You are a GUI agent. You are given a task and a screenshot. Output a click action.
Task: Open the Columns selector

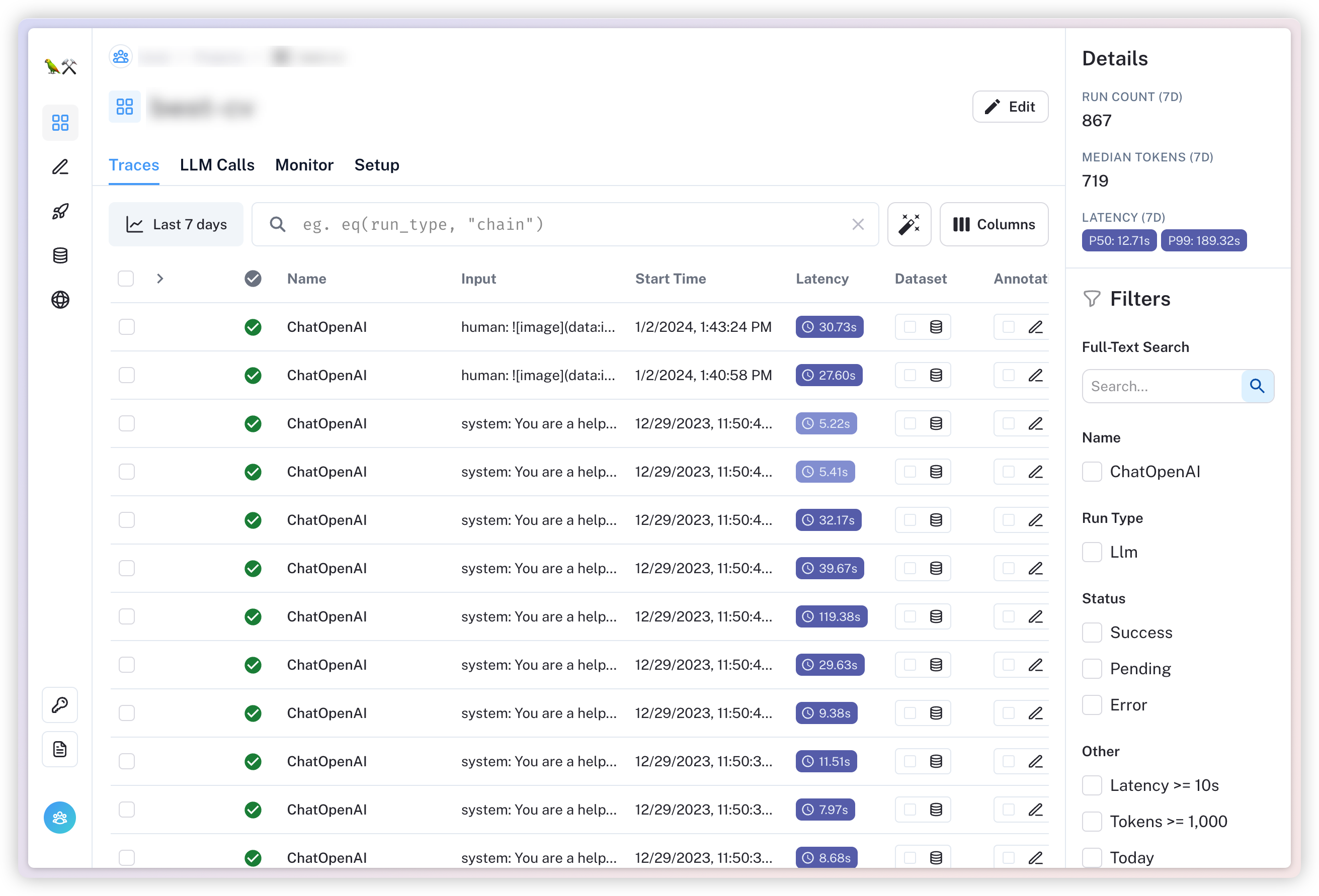pos(993,224)
